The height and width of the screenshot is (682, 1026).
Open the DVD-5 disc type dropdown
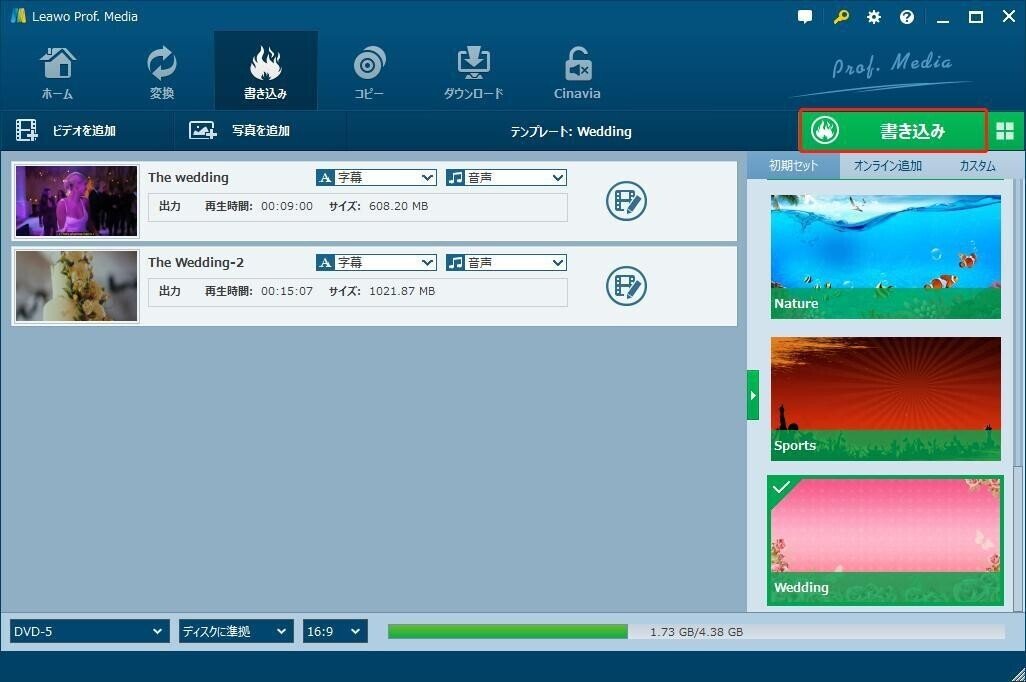click(x=88, y=631)
